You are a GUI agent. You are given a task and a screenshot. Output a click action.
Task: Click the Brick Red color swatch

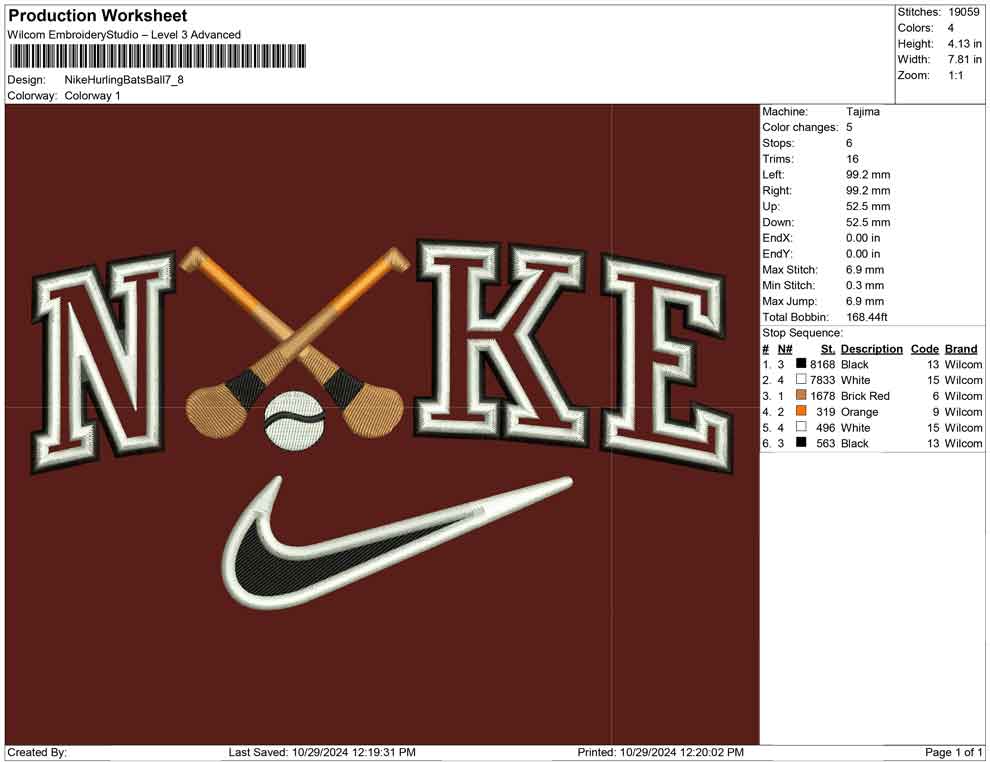[x=801, y=395]
